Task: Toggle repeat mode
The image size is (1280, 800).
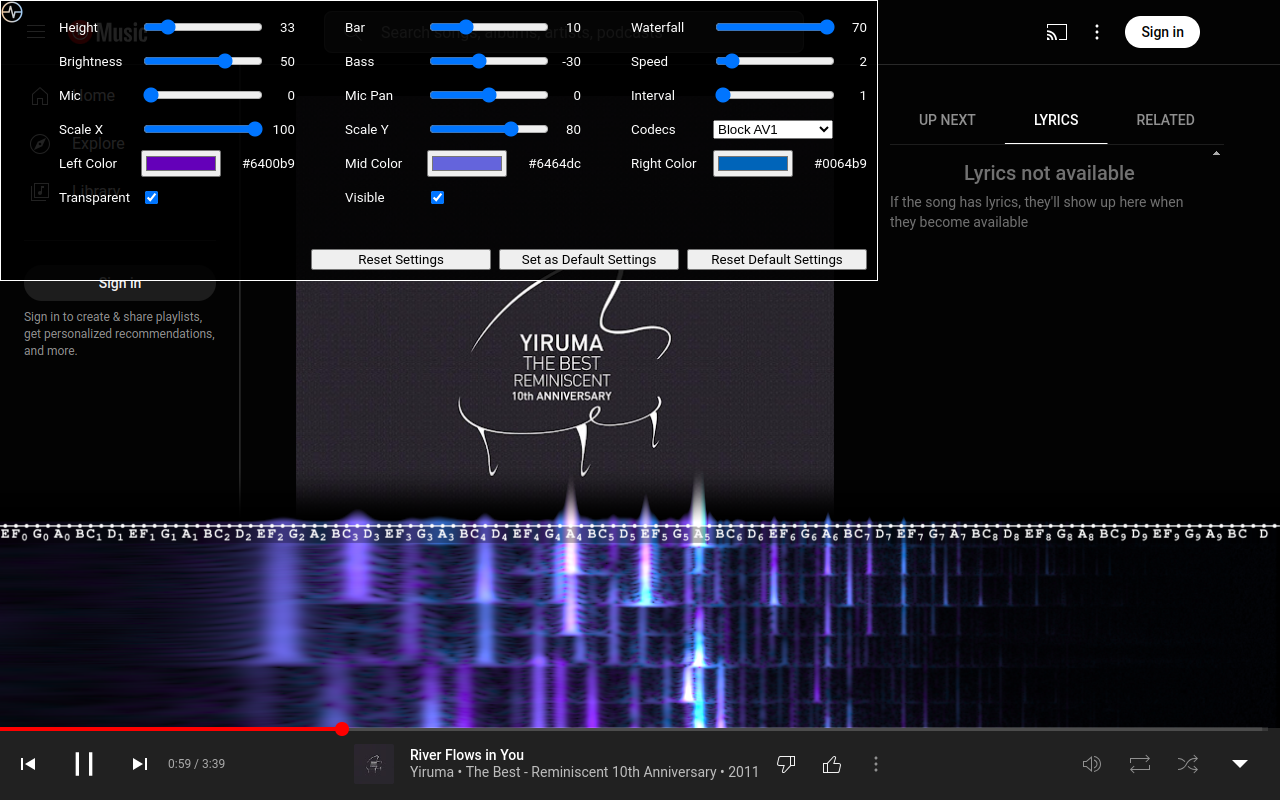Action: click(x=1140, y=764)
